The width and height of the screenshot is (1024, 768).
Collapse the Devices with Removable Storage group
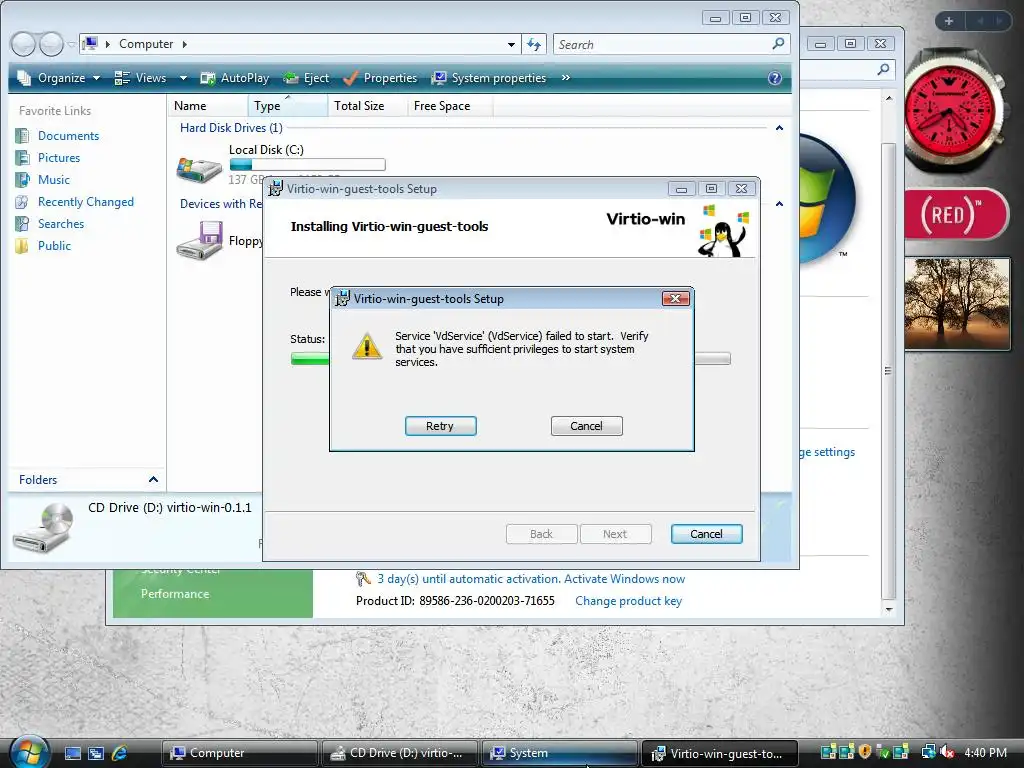click(779, 204)
